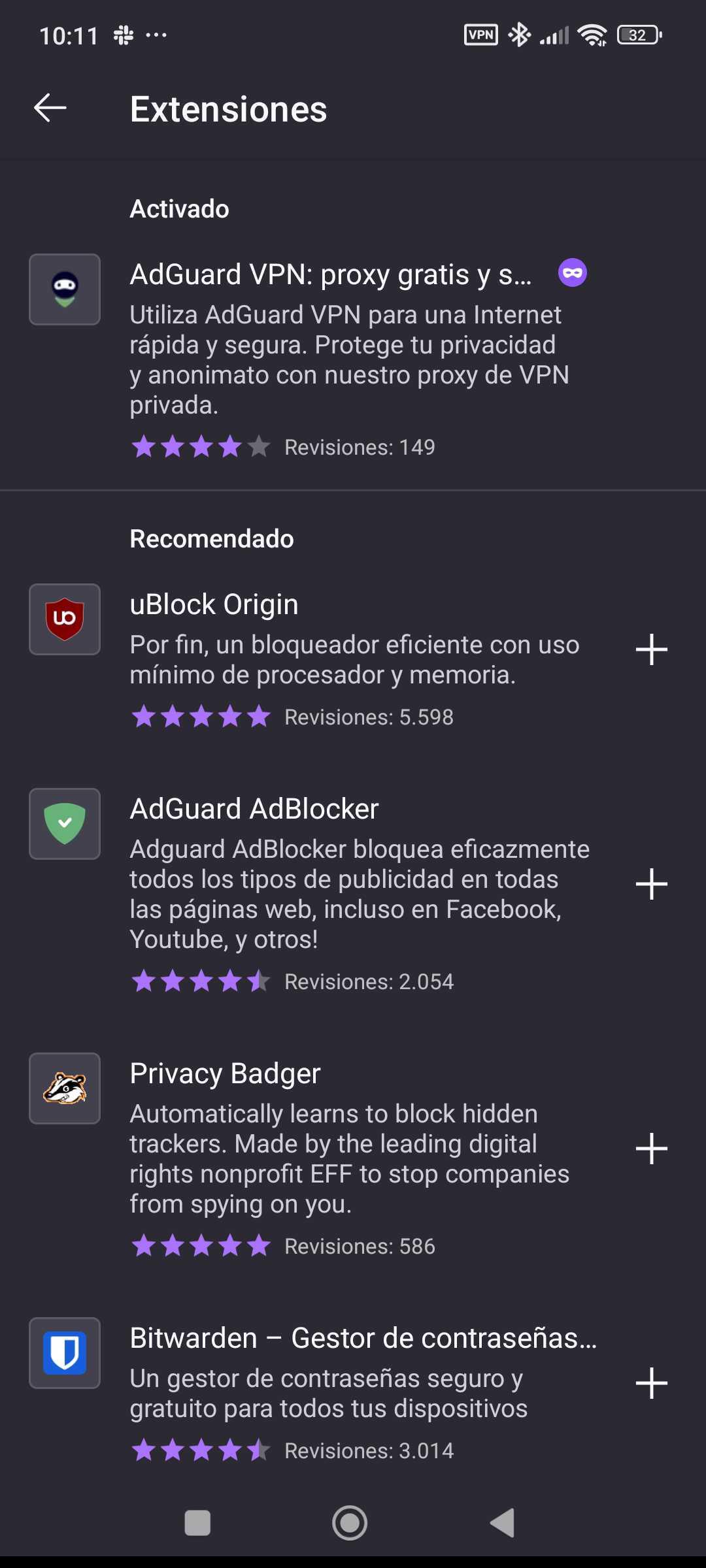Install AdGuard AdBlocker via plus icon
Viewport: 706px width, 1568px height.
651,884
